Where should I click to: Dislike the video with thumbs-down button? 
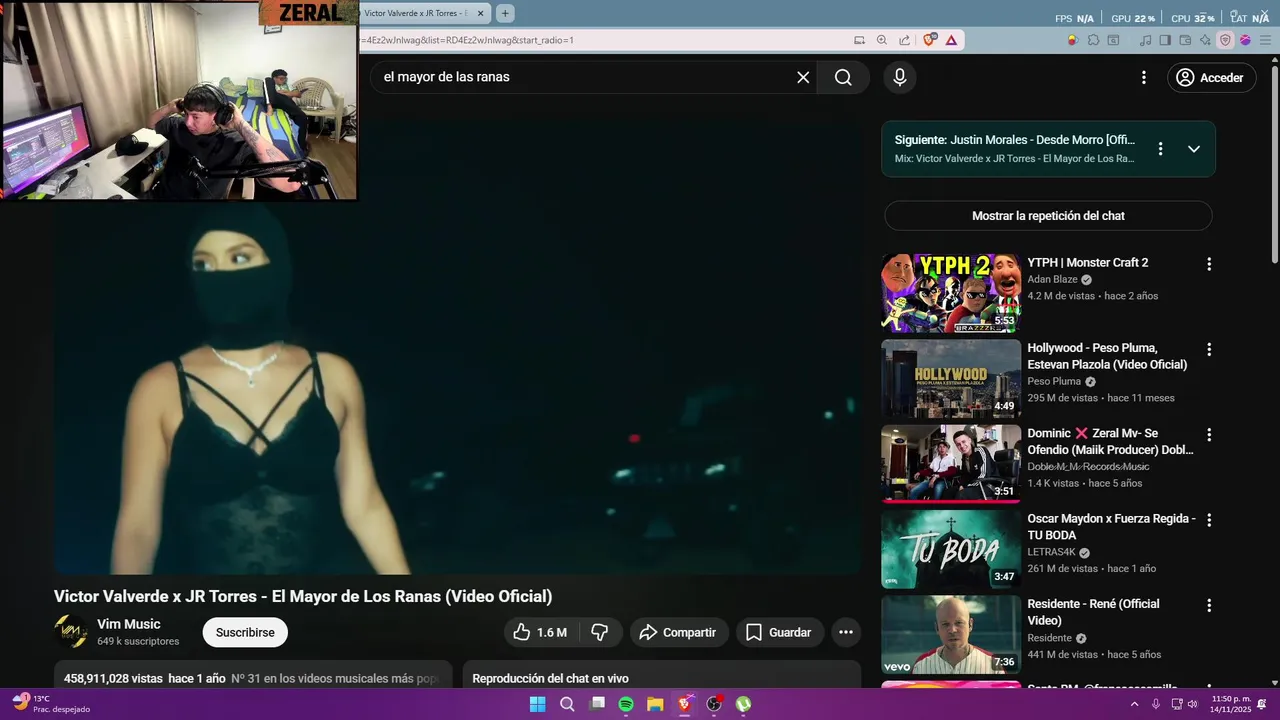pyautogui.click(x=600, y=632)
